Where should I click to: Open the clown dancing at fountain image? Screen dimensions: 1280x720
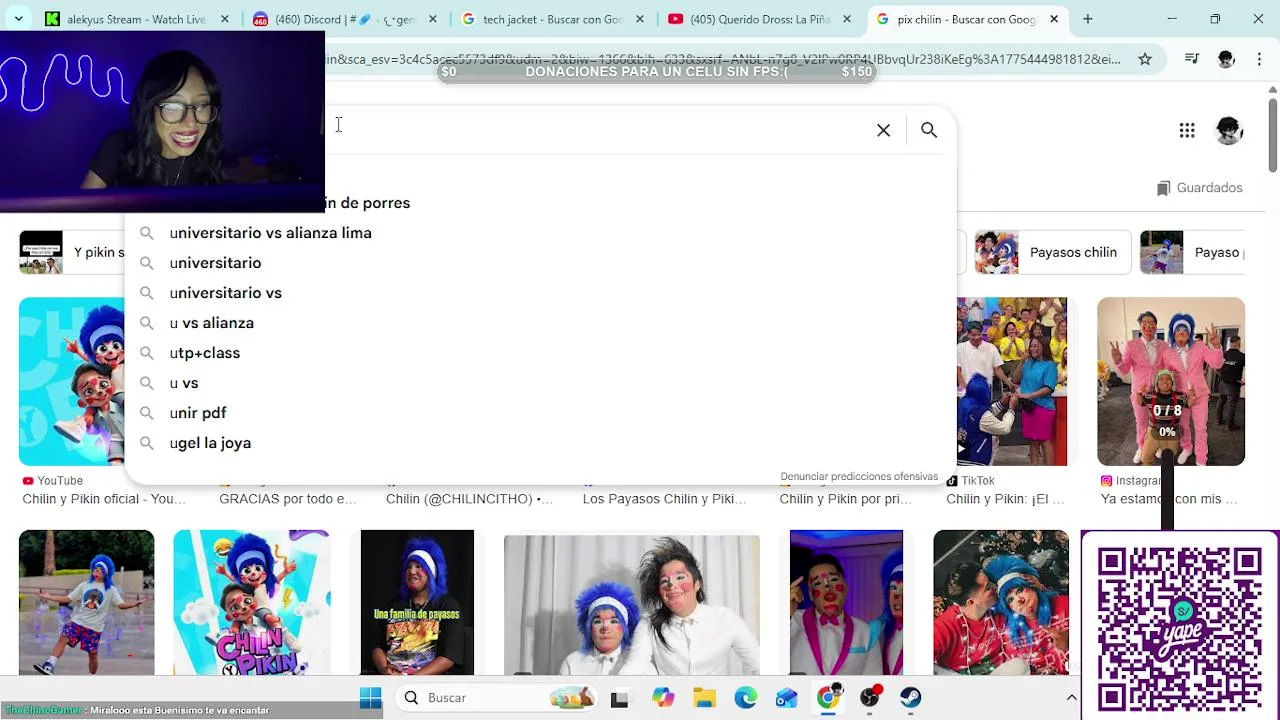coord(87,602)
